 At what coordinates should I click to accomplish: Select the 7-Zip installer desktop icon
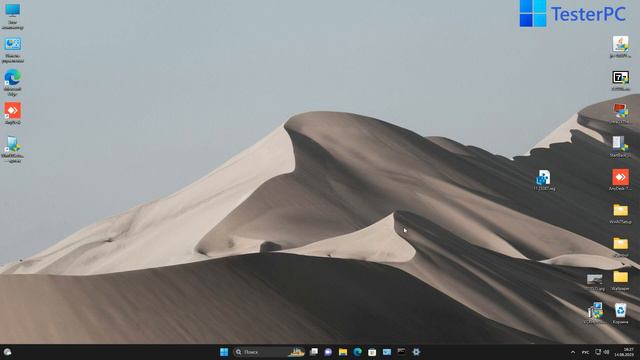coord(620,80)
